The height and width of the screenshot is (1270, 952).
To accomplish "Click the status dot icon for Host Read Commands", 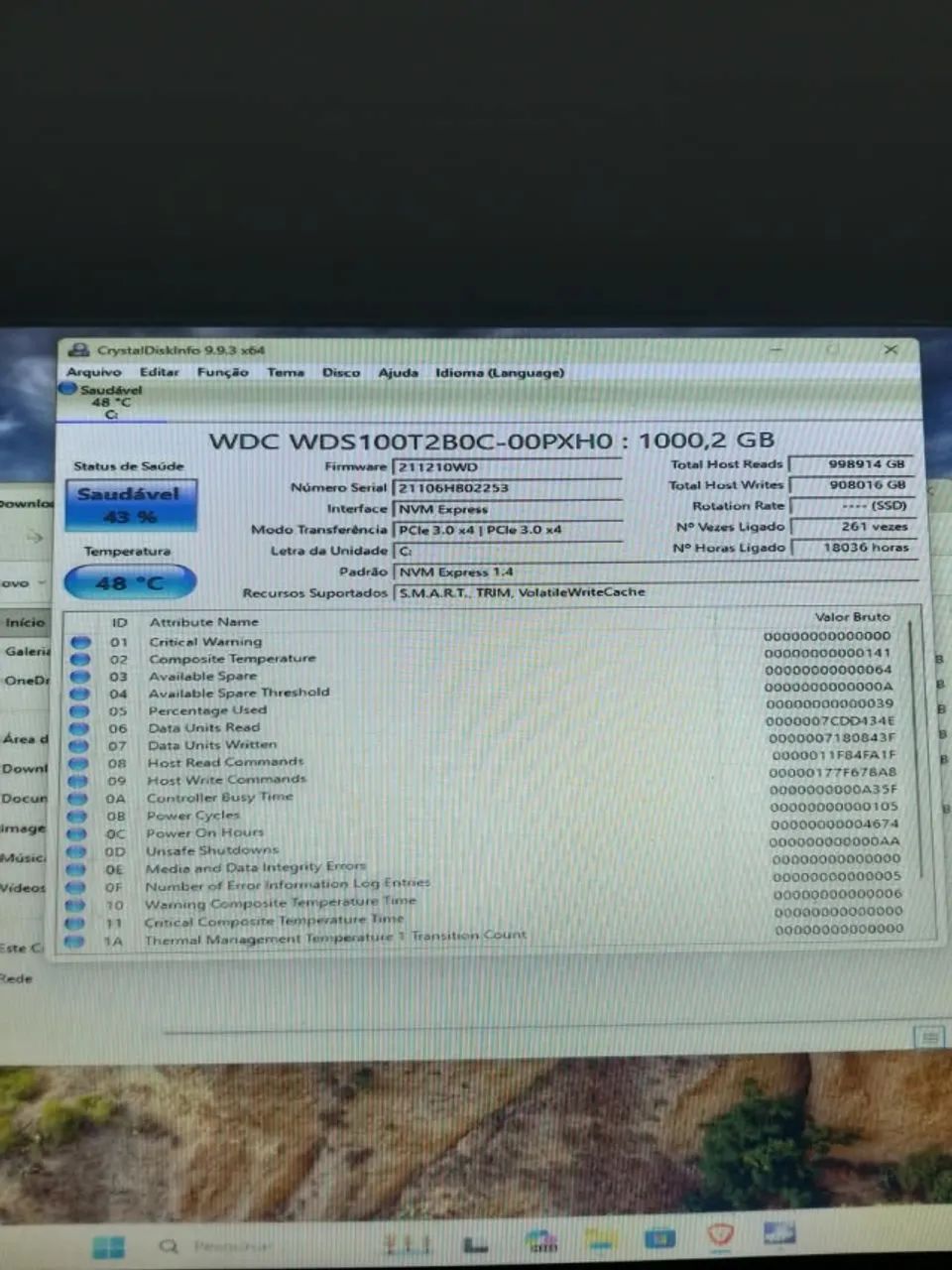I will (x=78, y=764).
